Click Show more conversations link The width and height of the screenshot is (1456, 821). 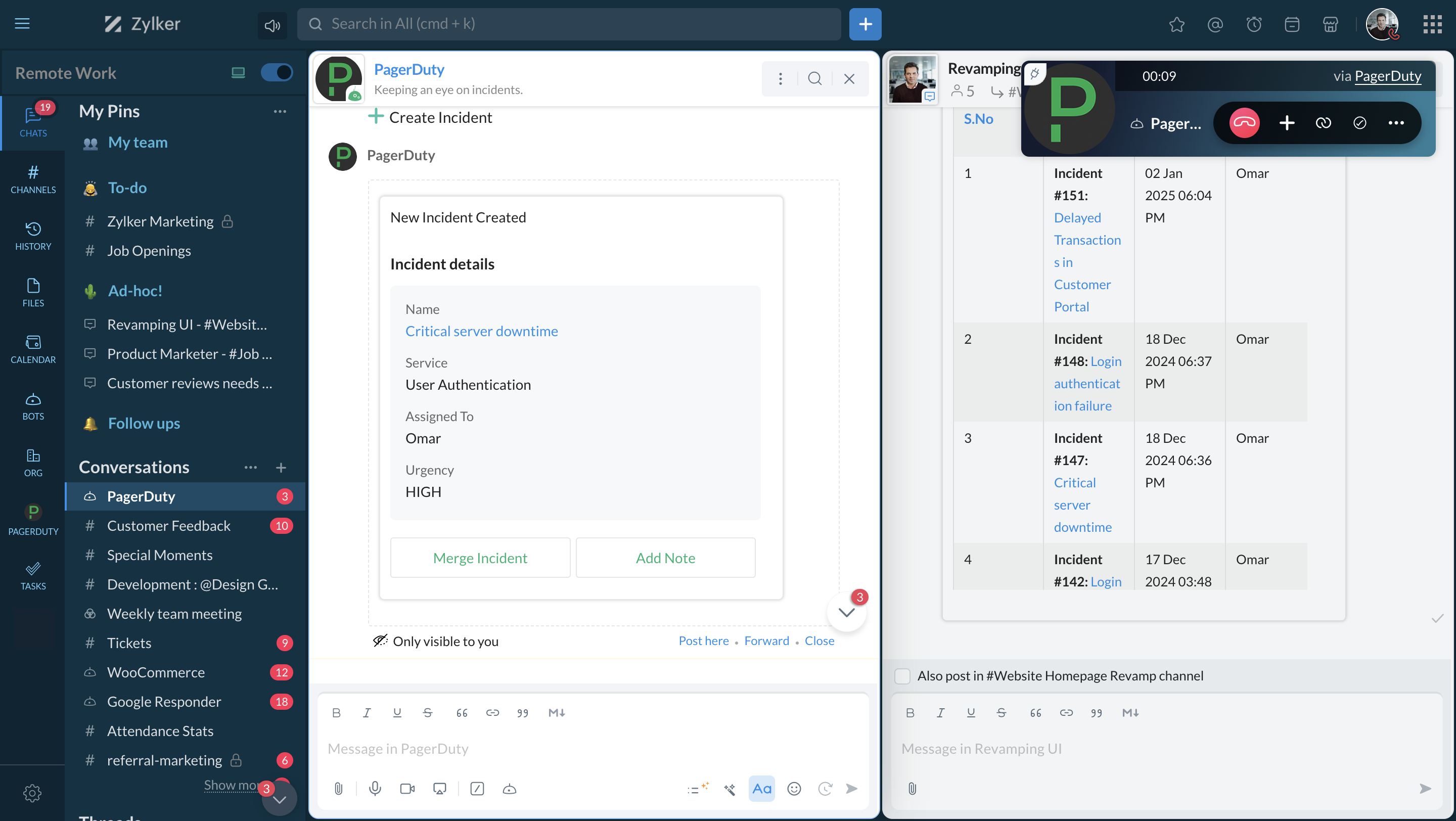pos(231,785)
